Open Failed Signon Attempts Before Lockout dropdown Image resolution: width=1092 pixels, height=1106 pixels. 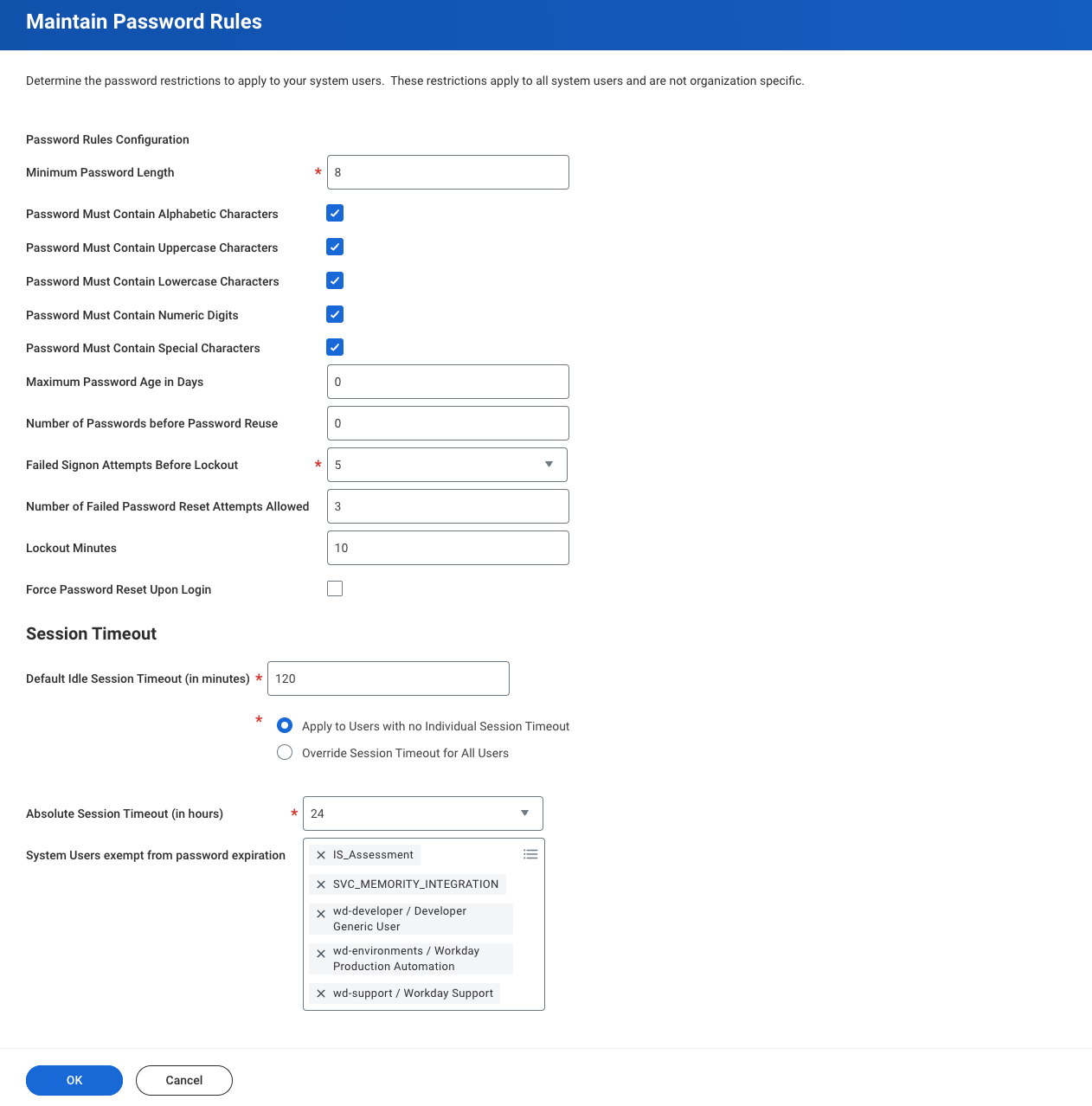pos(447,465)
